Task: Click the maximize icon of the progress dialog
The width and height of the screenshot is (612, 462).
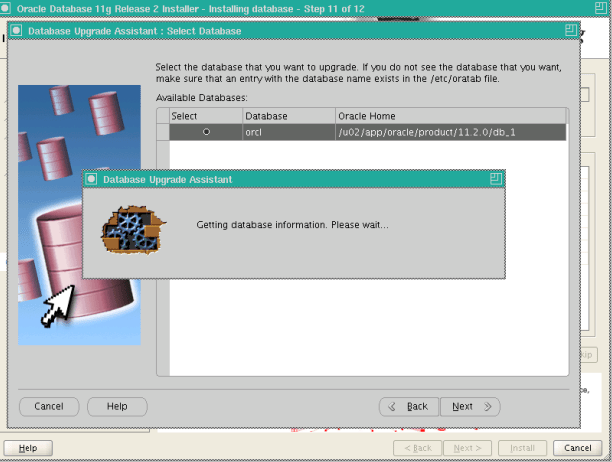Action: click(x=496, y=179)
